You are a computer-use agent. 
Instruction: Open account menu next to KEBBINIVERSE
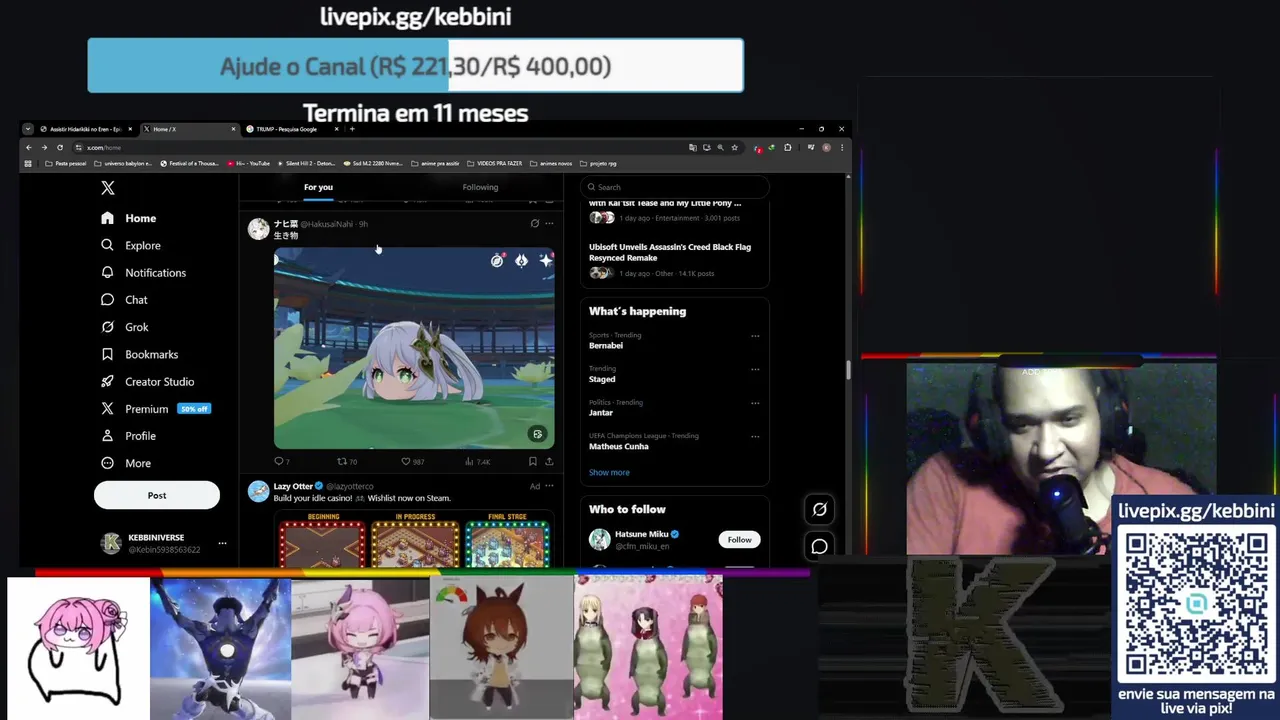tap(222, 543)
